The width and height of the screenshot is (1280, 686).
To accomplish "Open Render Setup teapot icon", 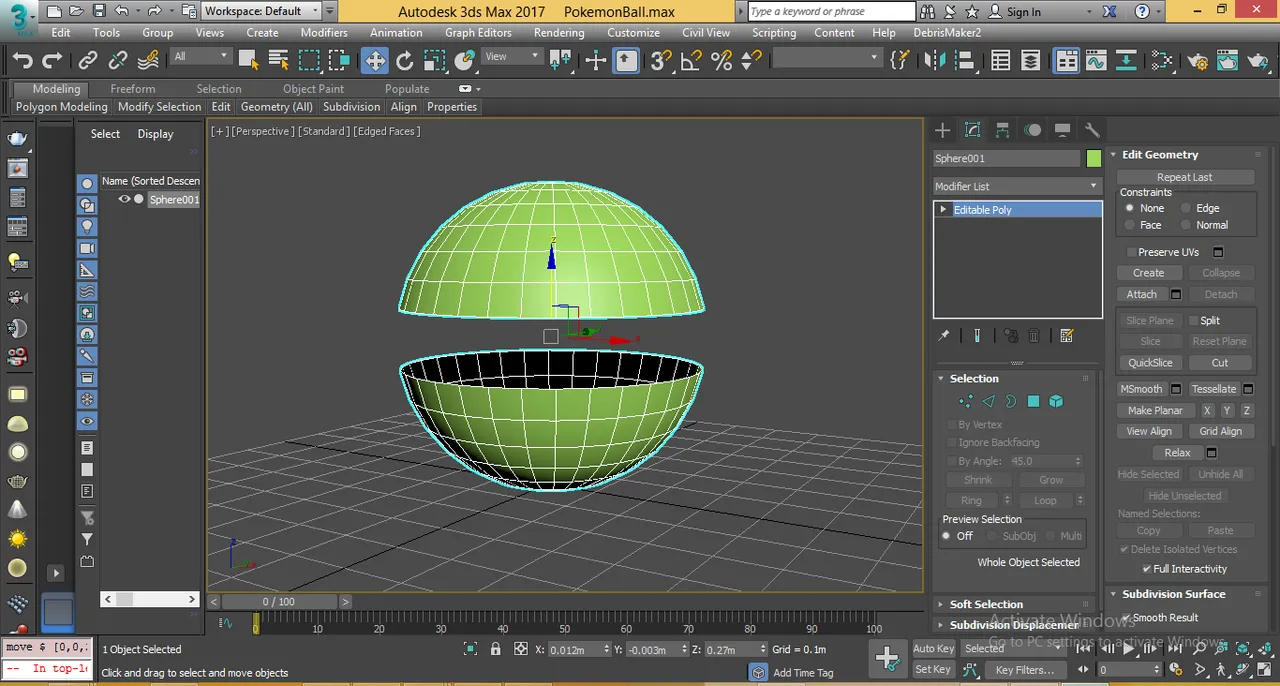I will pyautogui.click(x=1199, y=61).
